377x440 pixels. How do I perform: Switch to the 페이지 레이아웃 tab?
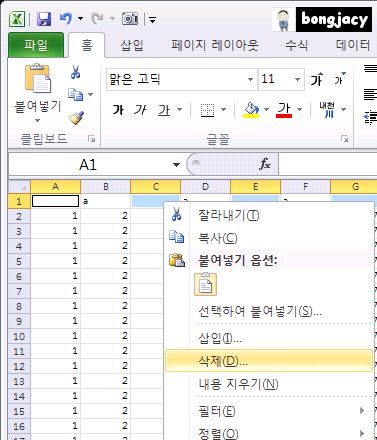(x=215, y=45)
